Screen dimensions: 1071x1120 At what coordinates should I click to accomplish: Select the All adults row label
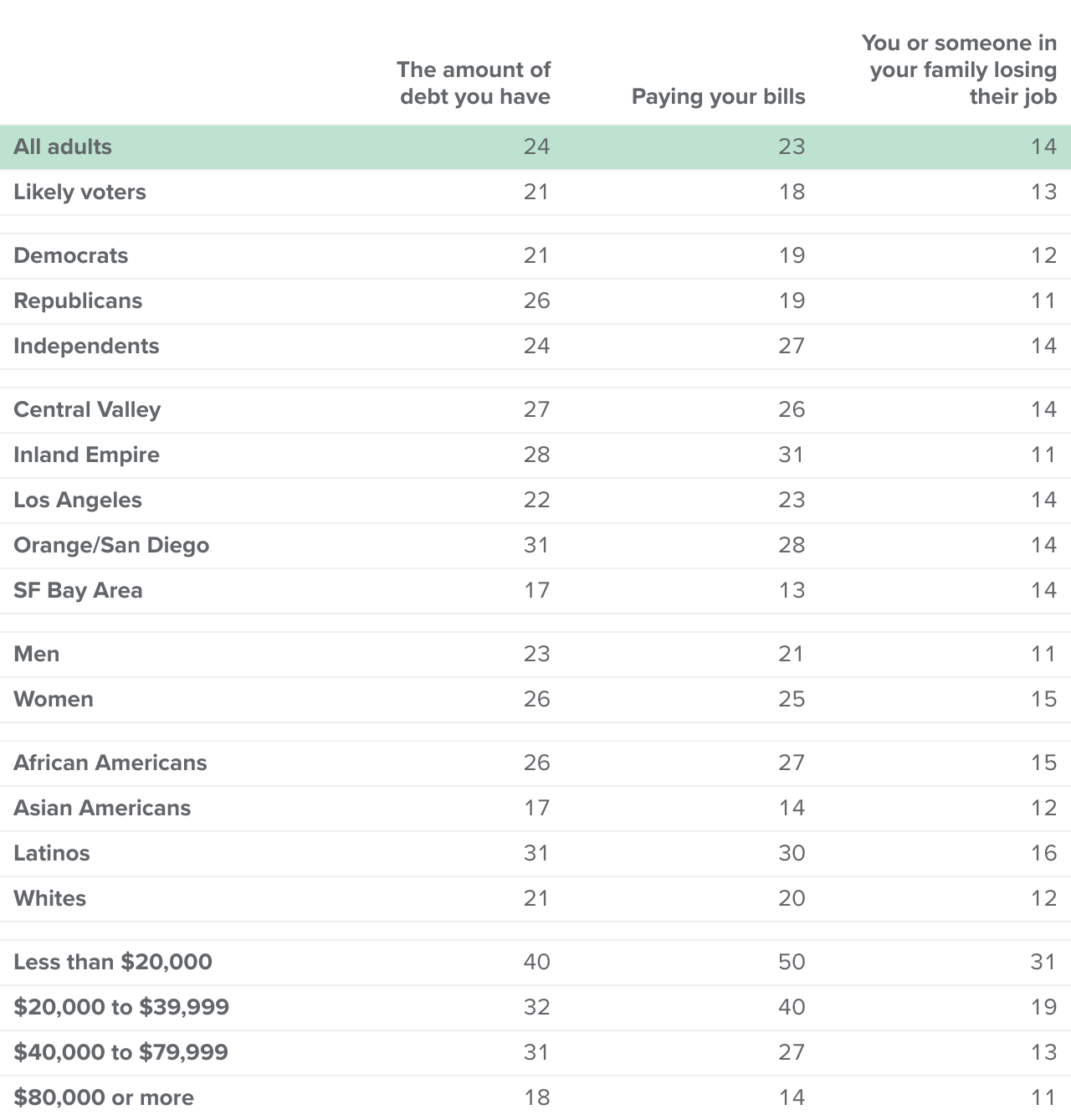coord(63,146)
